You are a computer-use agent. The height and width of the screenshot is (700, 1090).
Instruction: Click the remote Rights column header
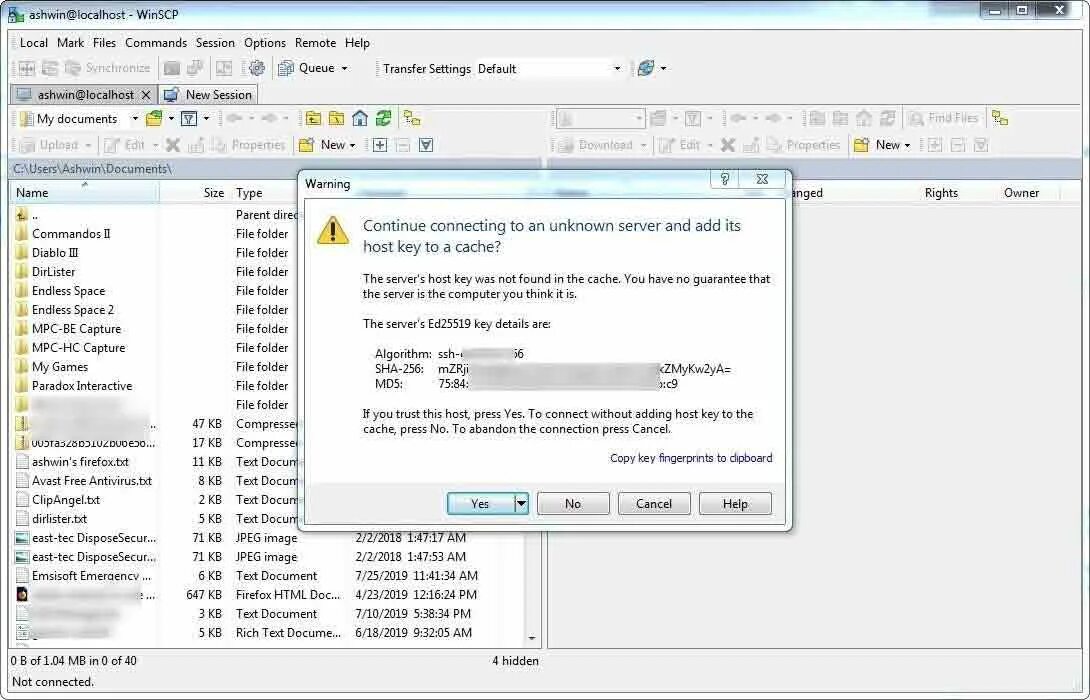point(941,193)
